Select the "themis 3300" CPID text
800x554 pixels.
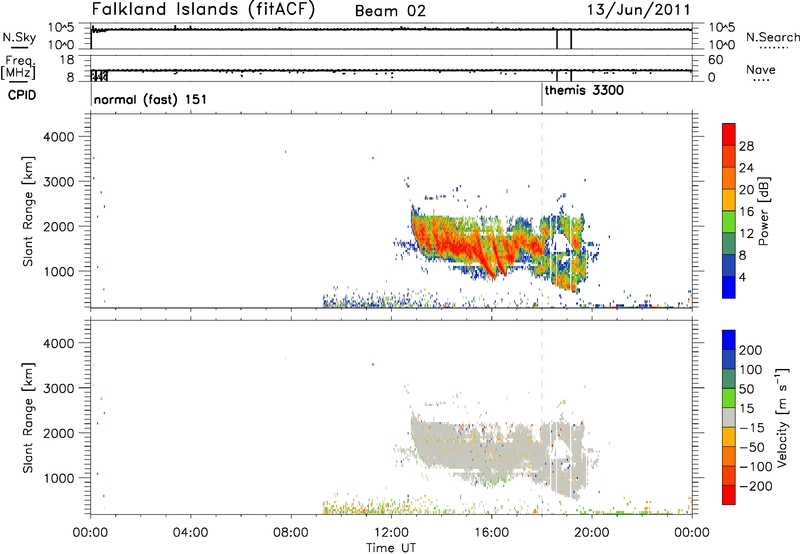tap(584, 91)
